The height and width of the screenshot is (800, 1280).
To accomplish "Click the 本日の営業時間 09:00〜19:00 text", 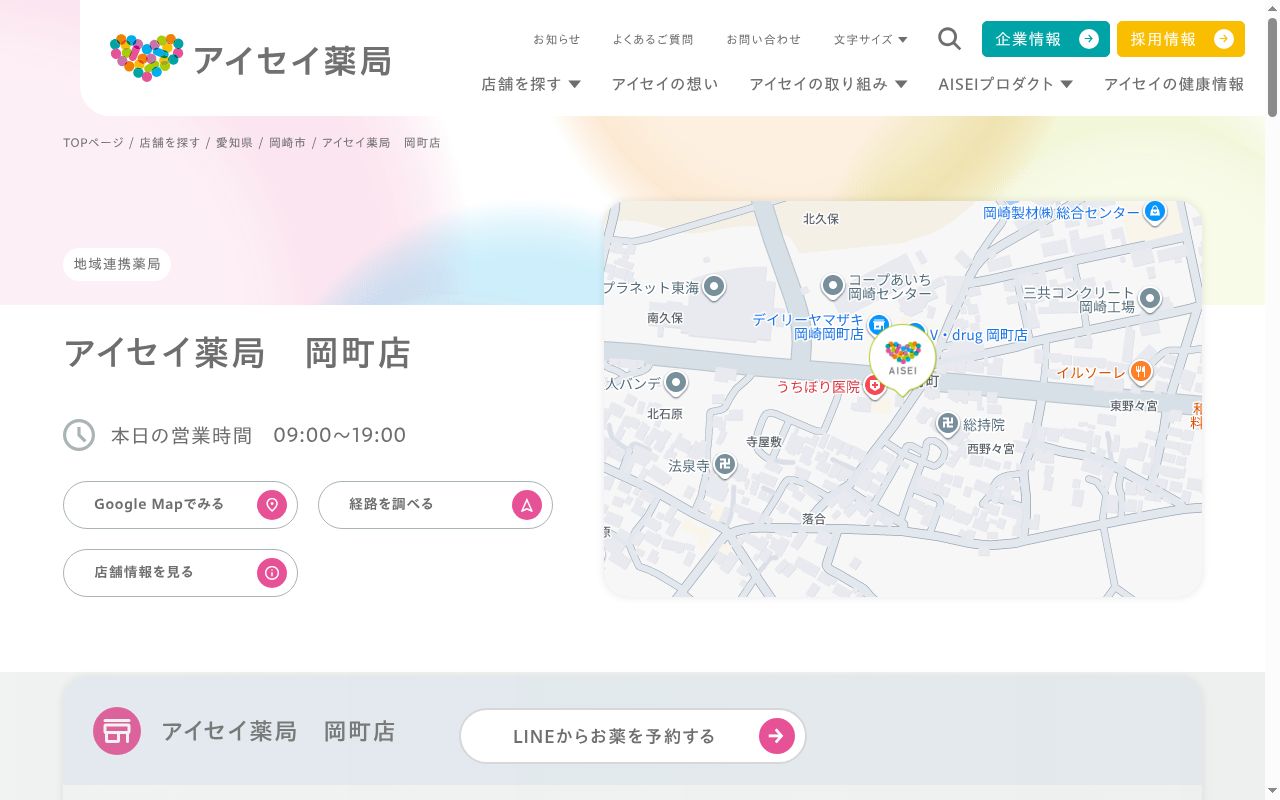I will (258, 435).
